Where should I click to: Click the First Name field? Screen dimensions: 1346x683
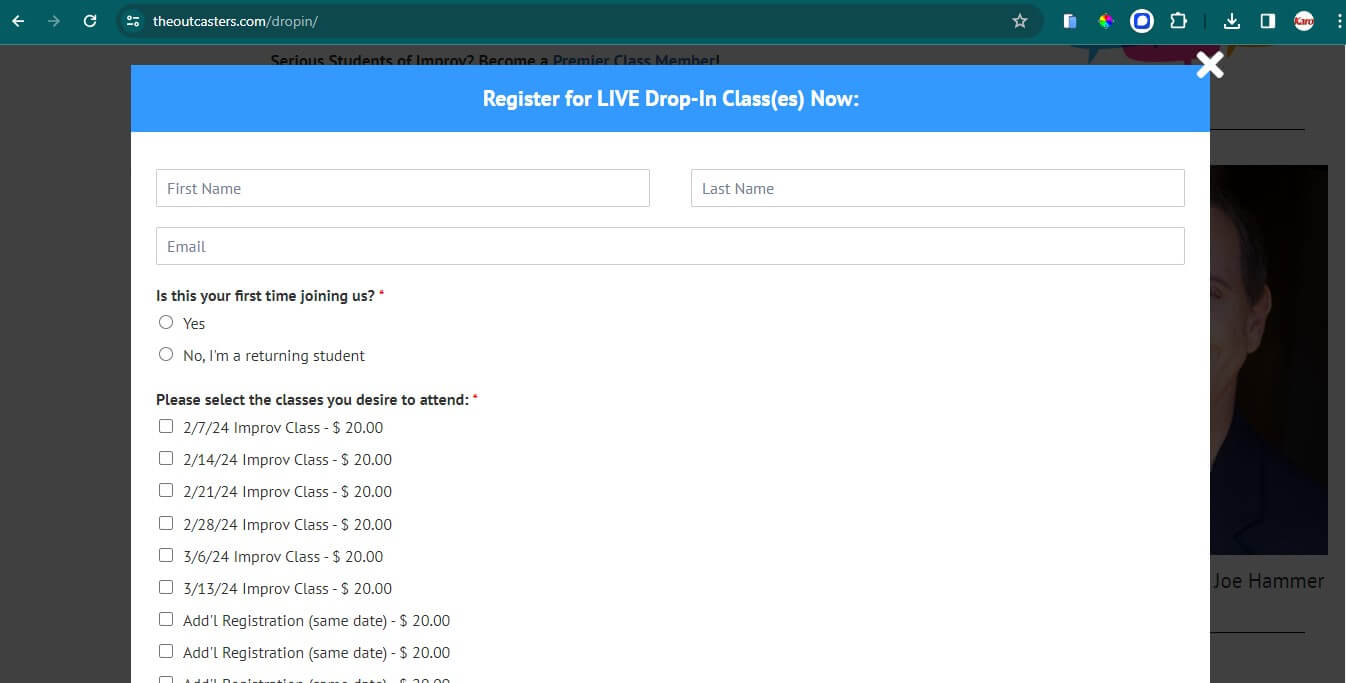[x=402, y=188]
